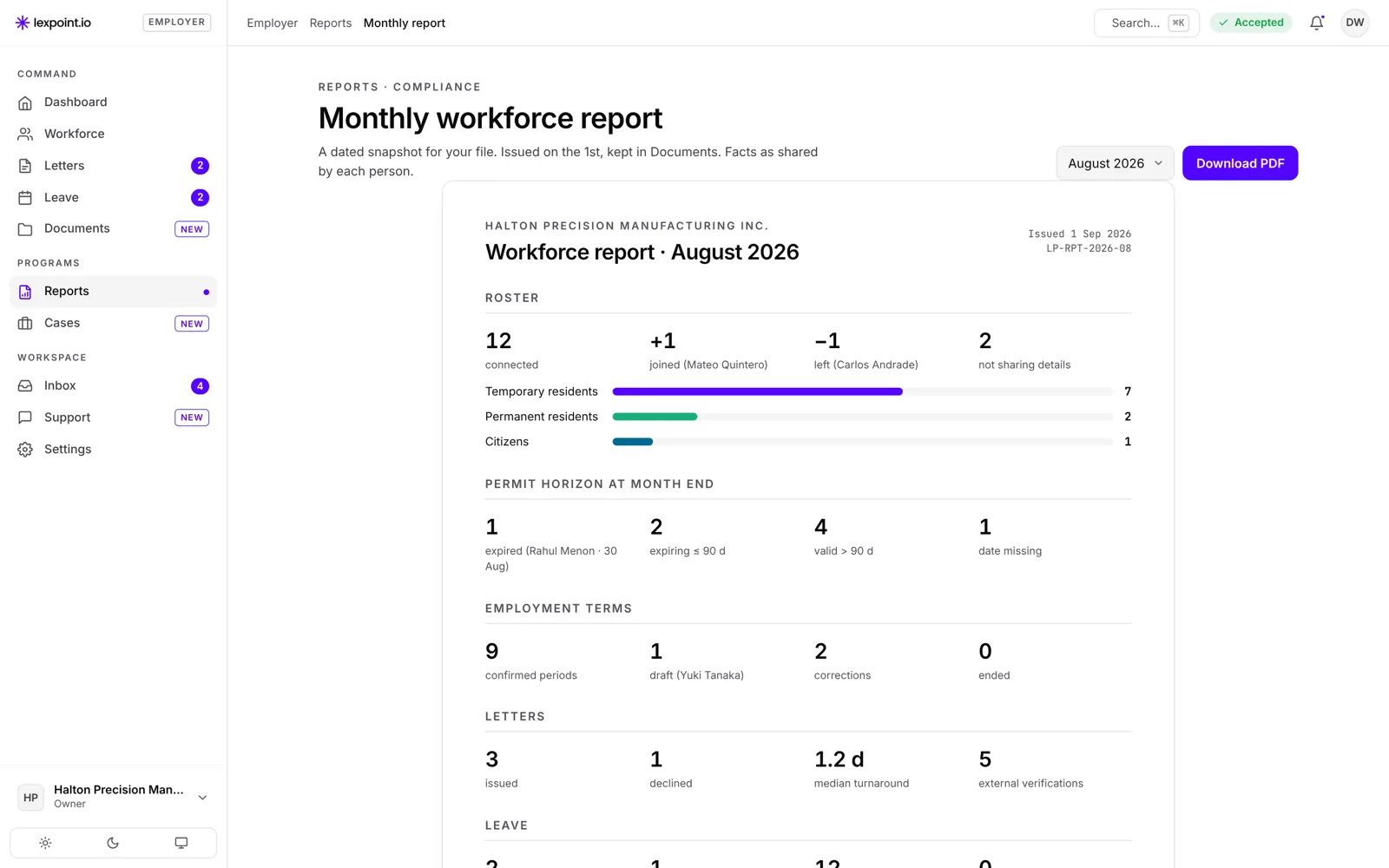Viewport: 1389px width, 868px height.
Task: Click the Permanent residents green bar
Action: tap(655, 417)
